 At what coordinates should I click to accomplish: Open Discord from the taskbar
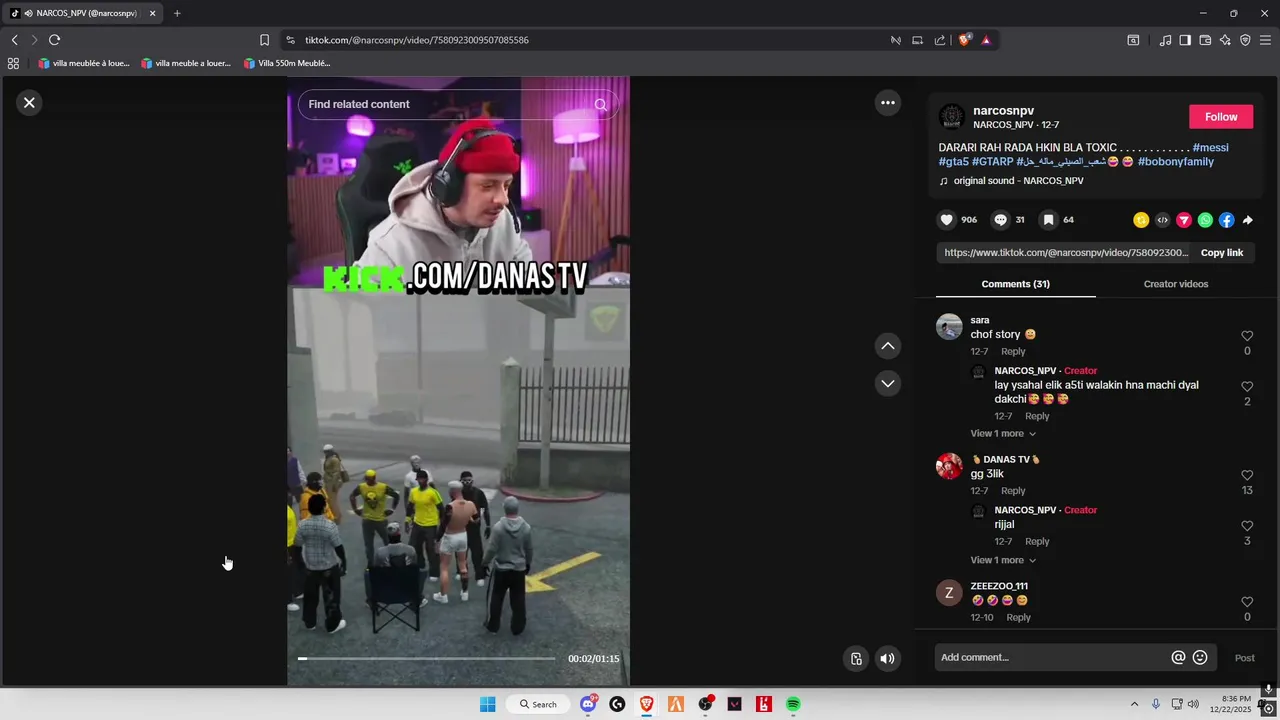click(588, 704)
